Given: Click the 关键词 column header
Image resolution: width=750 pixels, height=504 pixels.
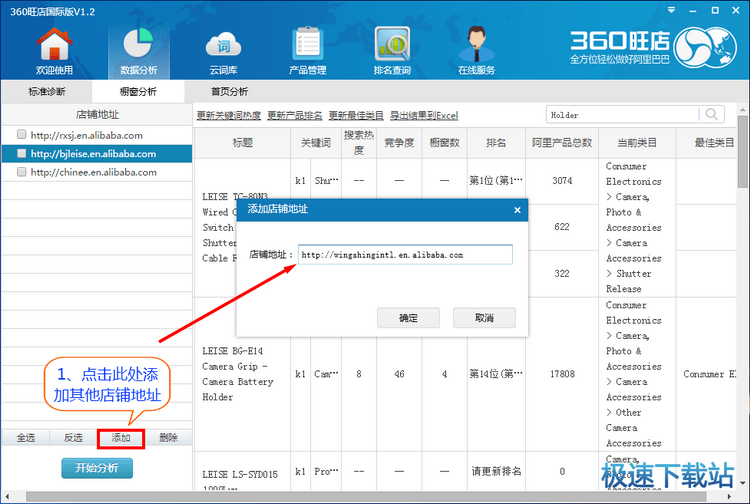Looking at the screenshot, I should (316, 142).
